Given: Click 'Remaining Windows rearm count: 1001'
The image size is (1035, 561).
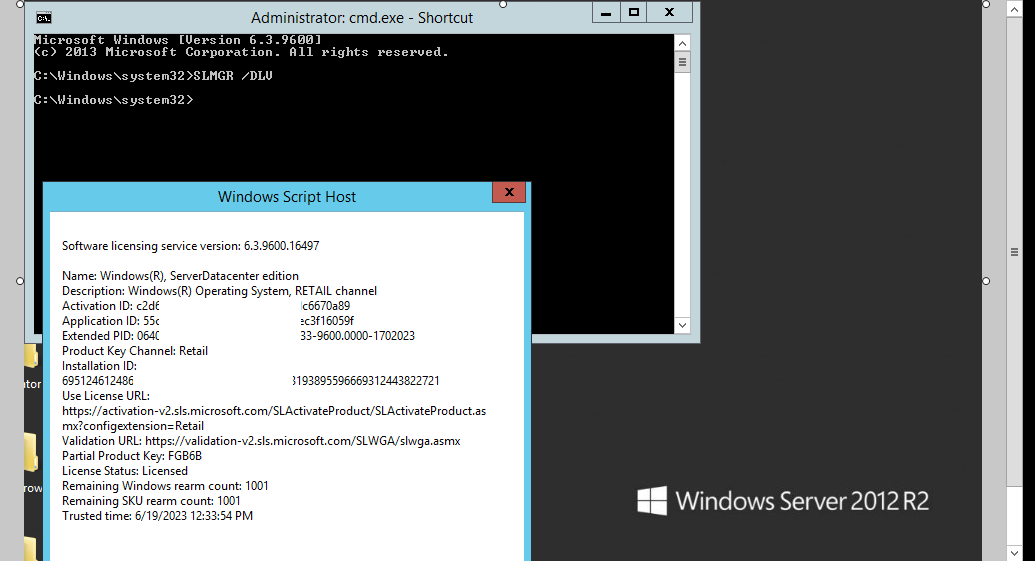Looking at the screenshot, I should coord(165,486).
